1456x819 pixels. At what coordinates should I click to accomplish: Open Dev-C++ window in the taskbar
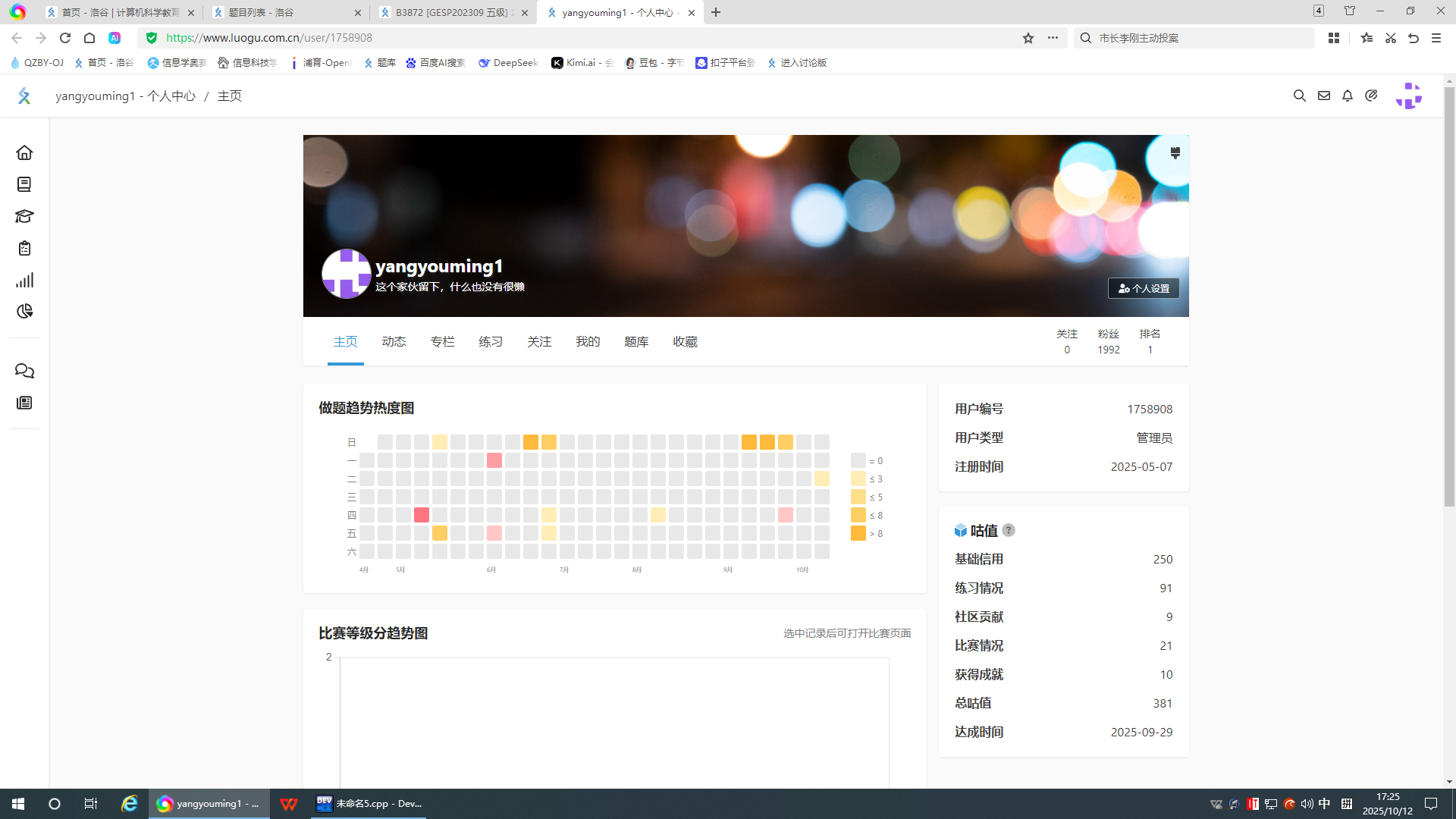[369, 804]
